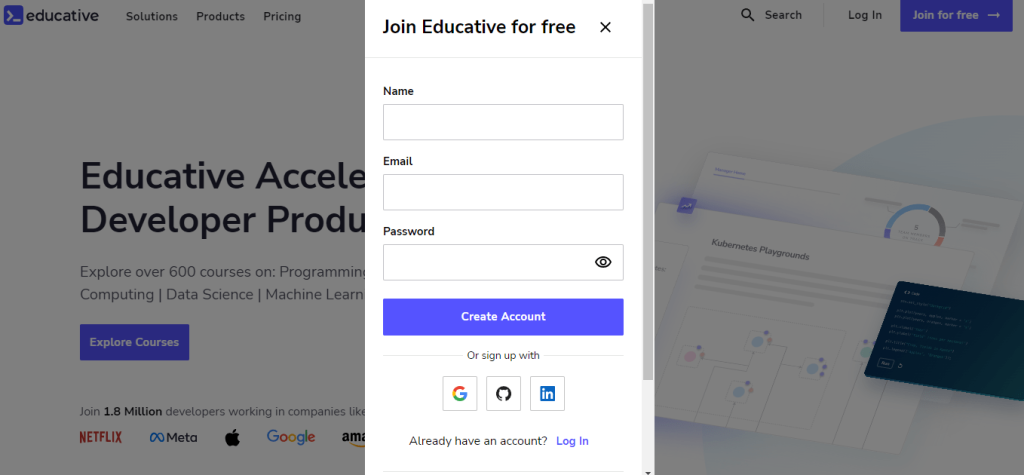Viewport: 1024px width, 475px height.
Task: Click the Join for free button
Action: [956, 16]
